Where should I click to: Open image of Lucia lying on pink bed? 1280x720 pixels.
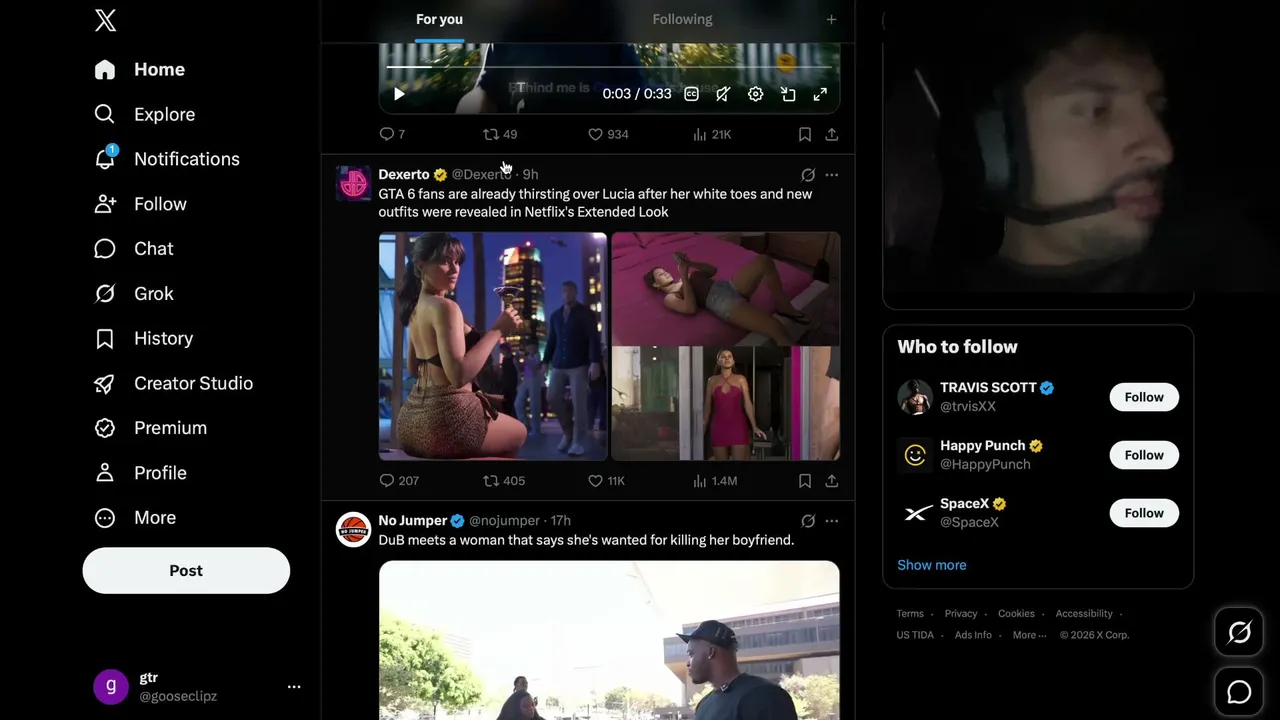(x=726, y=289)
